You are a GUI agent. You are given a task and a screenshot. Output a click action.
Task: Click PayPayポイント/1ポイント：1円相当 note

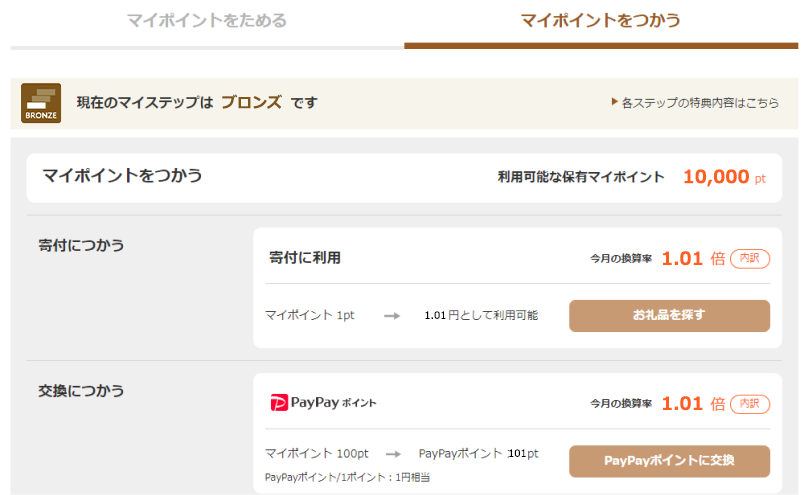pos(347,477)
